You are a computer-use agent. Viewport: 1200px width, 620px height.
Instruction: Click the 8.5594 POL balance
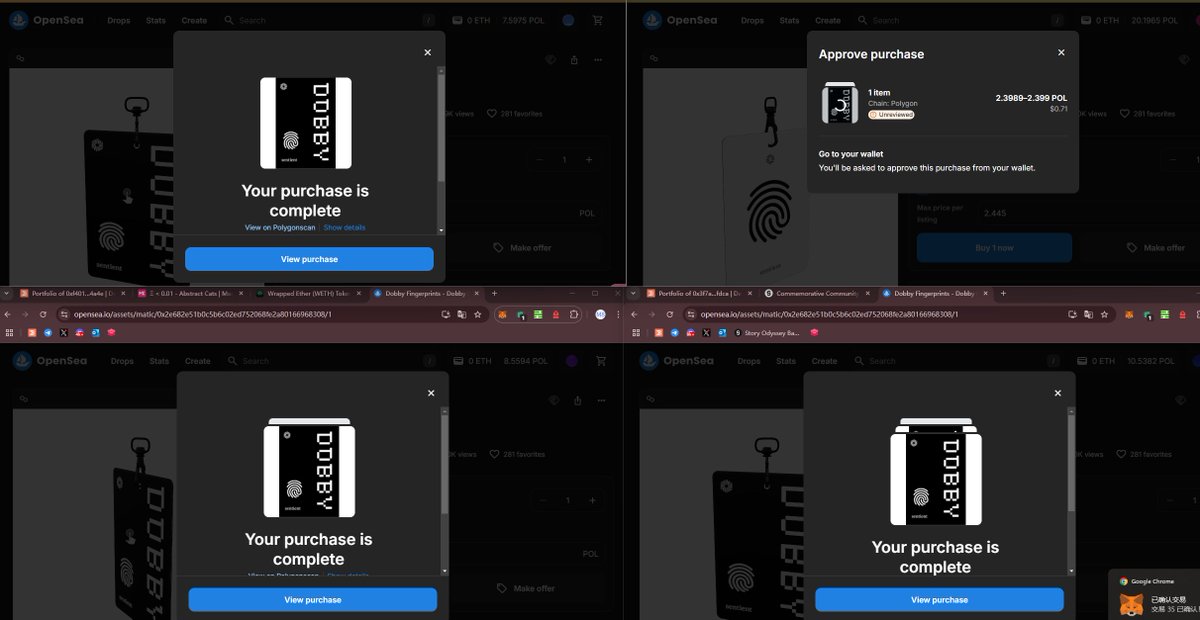pyautogui.click(x=526, y=361)
